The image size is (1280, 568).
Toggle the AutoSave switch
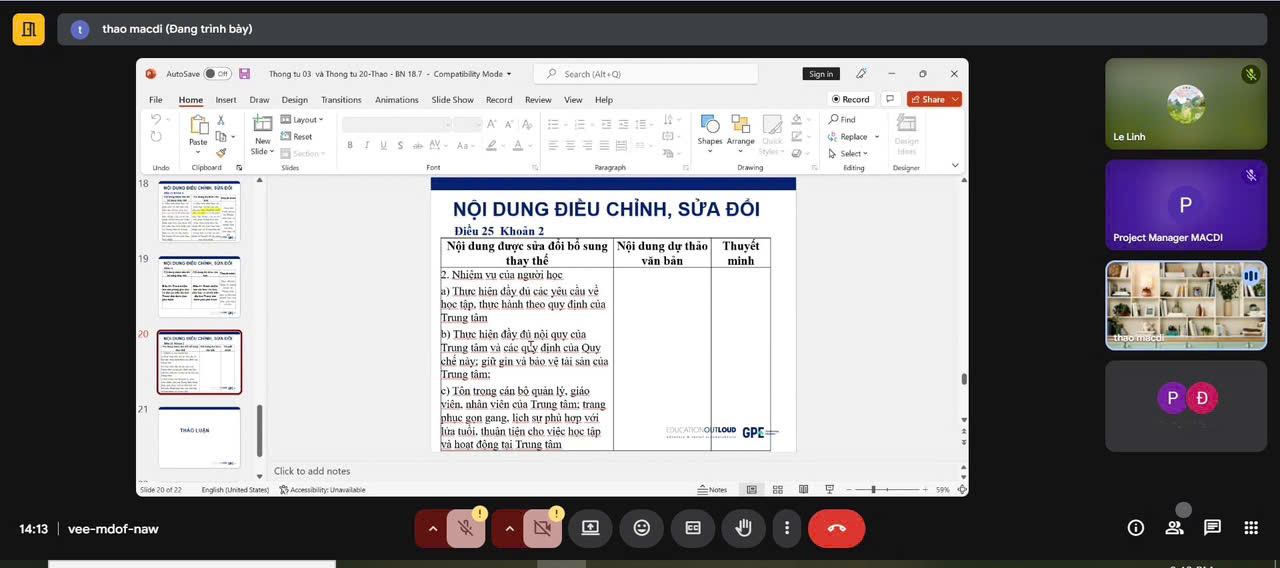pyautogui.click(x=216, y=74)
